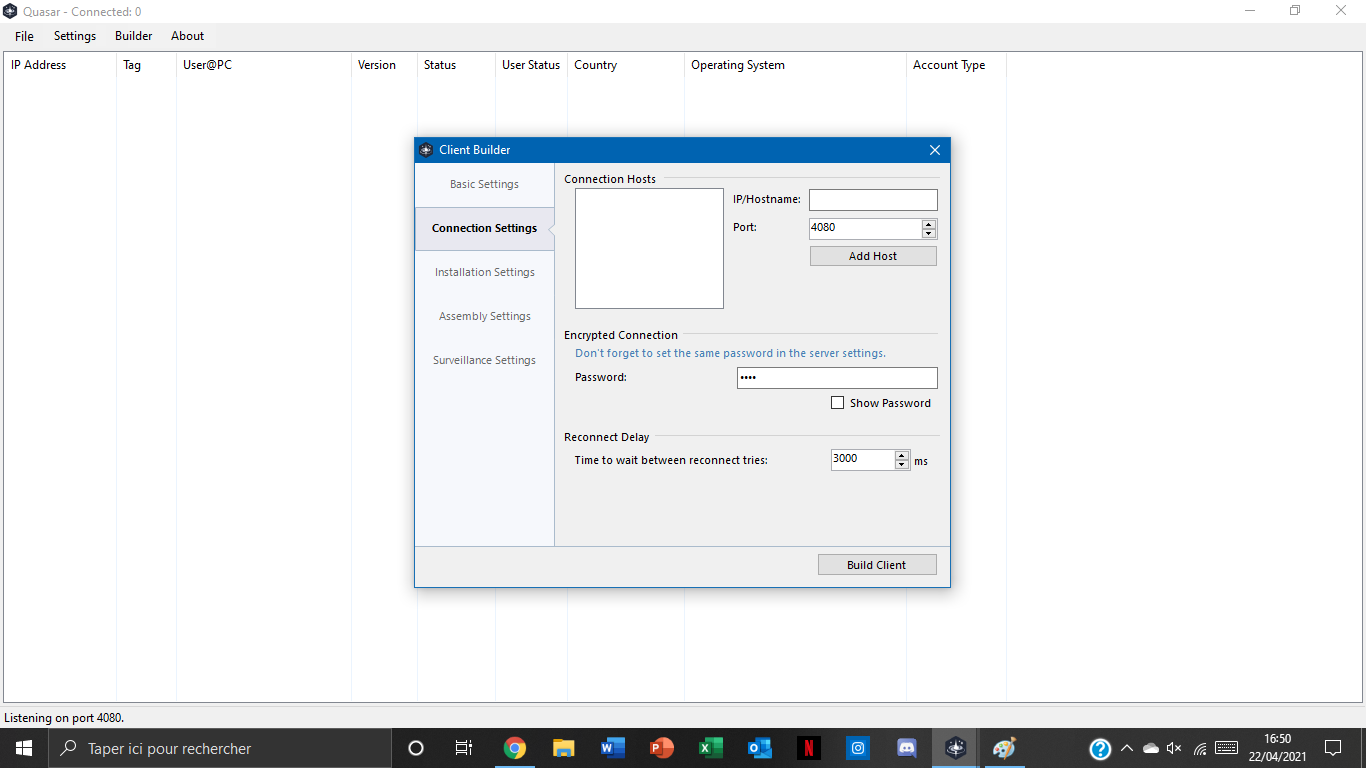
Task: Click the 'Listening on port 4080.' status text
Action: click(64, 718)
